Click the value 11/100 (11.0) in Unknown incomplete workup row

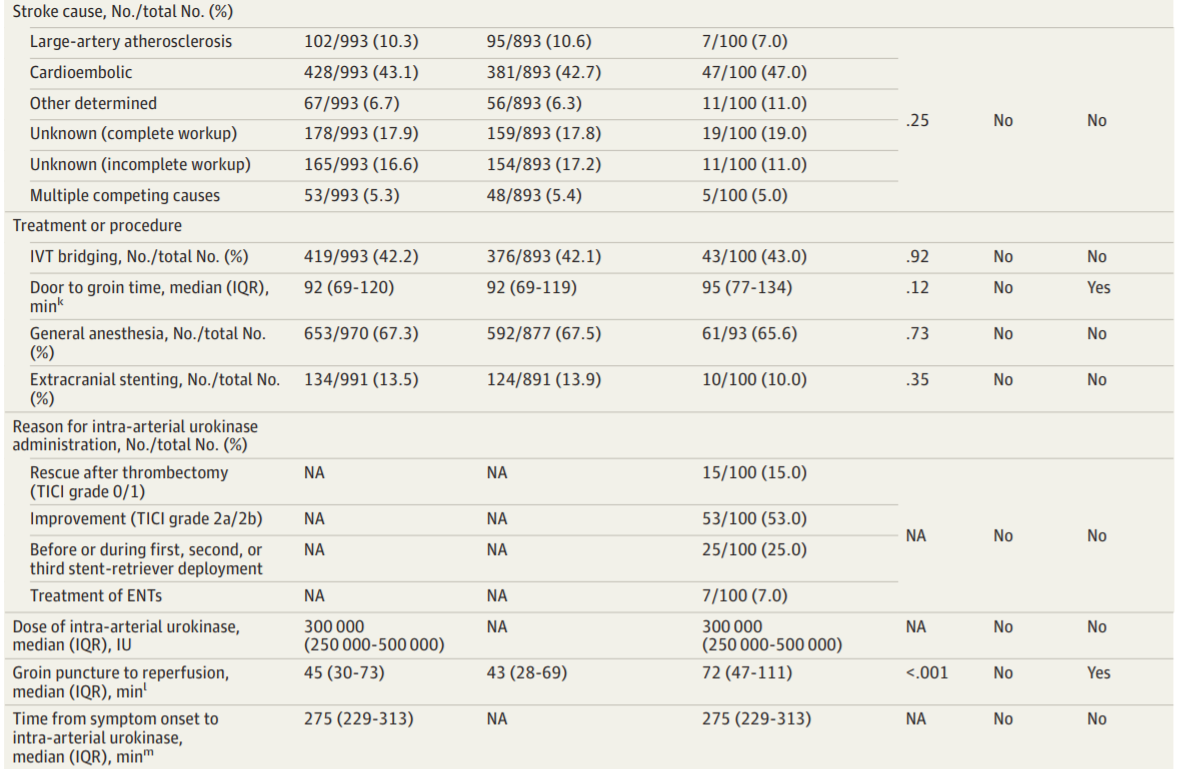click(x=754, y=164)
